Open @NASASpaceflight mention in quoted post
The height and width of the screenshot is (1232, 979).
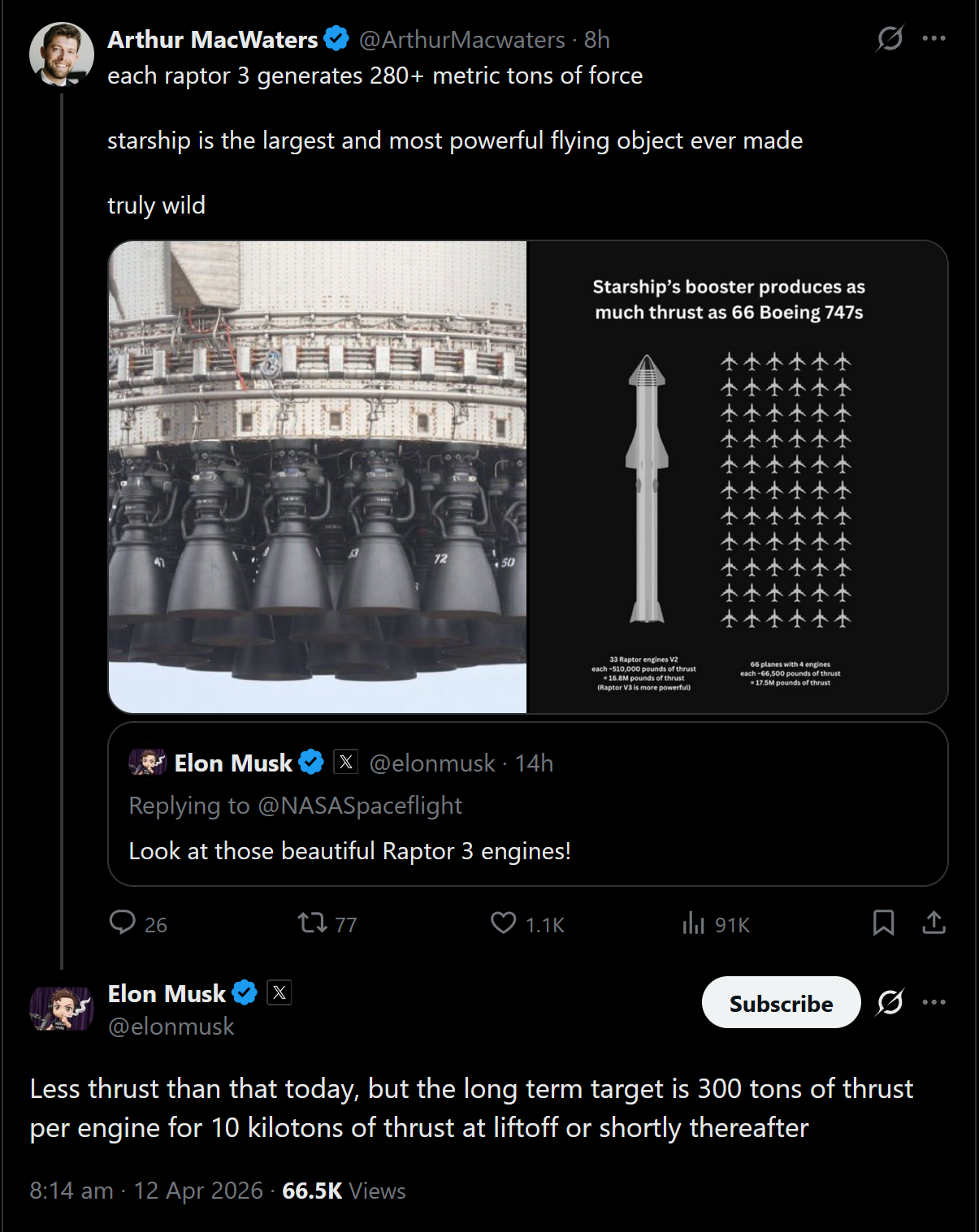tap(359, 806)
